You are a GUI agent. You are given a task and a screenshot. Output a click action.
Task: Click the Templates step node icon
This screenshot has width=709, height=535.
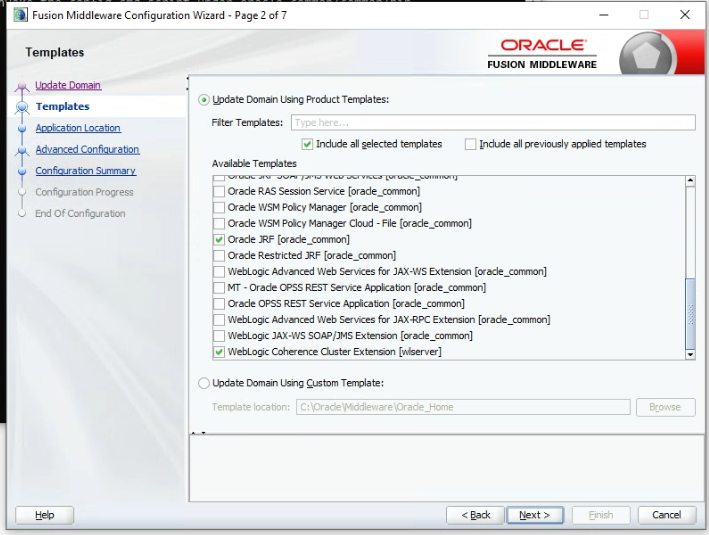point(22,107)
